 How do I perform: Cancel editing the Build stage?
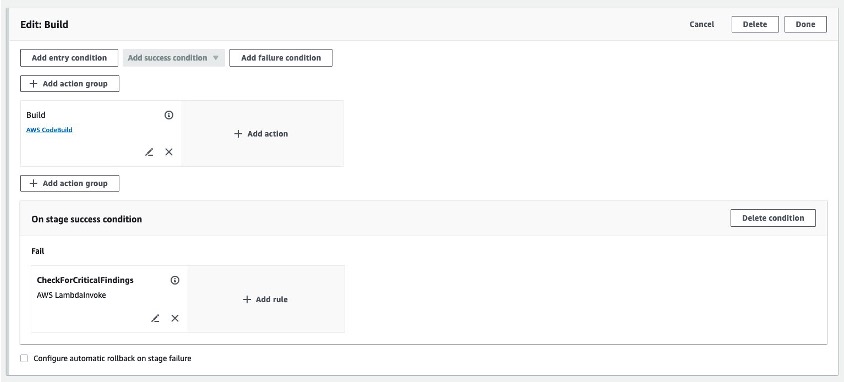click(702, 25)
